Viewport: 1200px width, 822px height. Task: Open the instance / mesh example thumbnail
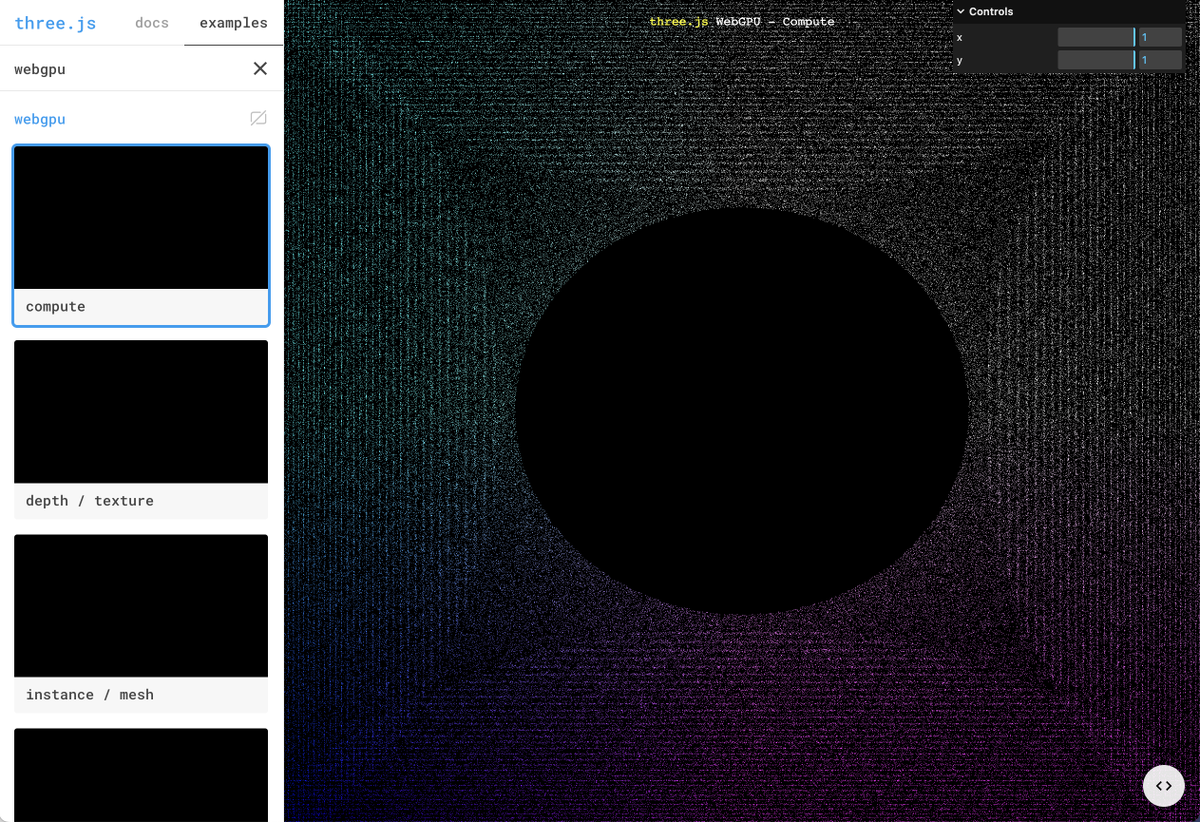141,606
